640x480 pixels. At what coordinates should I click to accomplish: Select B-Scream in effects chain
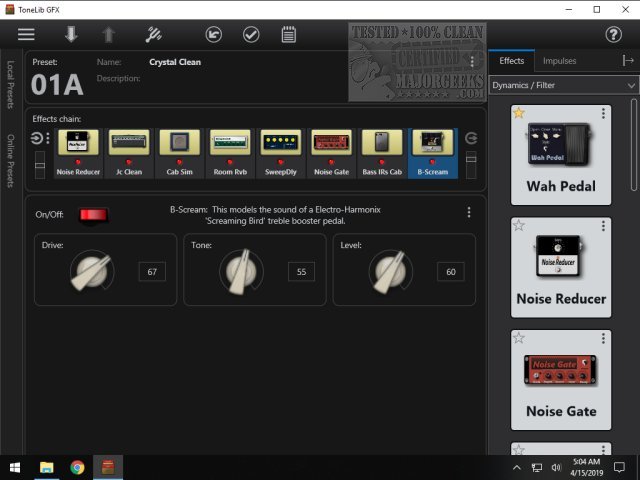click(433, 153)
